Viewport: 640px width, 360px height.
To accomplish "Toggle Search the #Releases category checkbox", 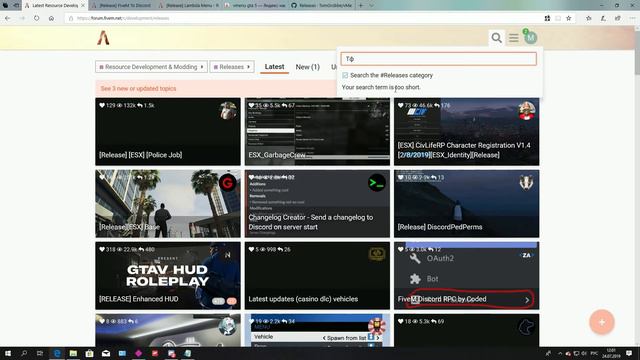I will click(x=345, y=76).
